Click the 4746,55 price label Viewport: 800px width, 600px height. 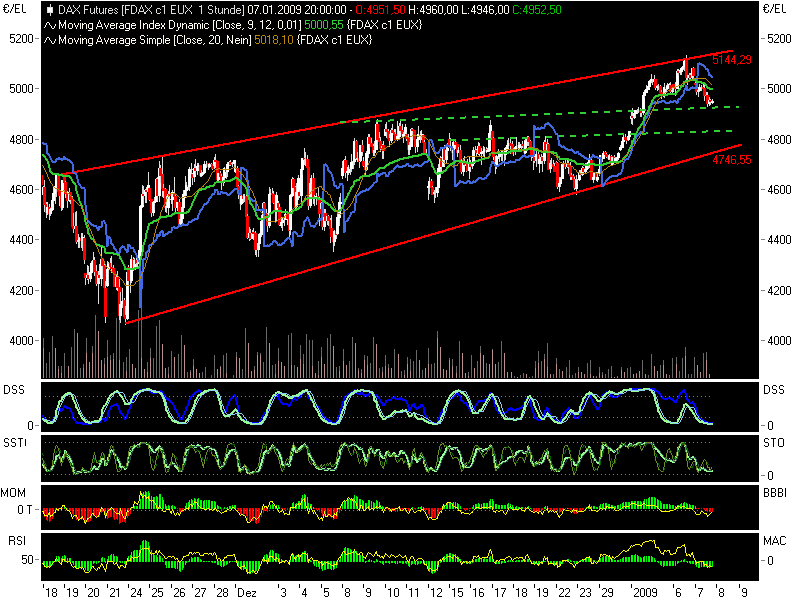[730, 158]
